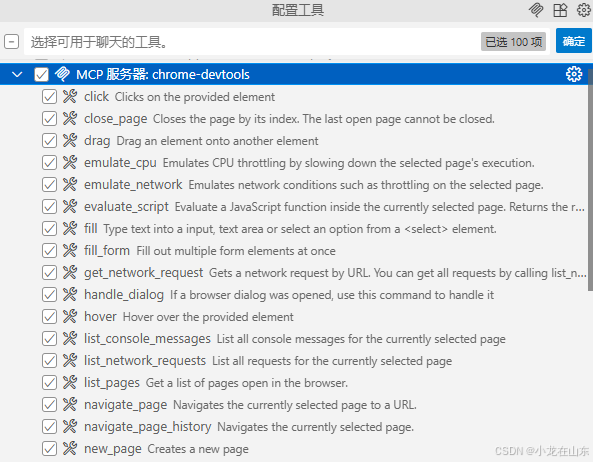Click the tool icon next to emulate_cpu
593x462 pixels.
(x=70, y=163)
